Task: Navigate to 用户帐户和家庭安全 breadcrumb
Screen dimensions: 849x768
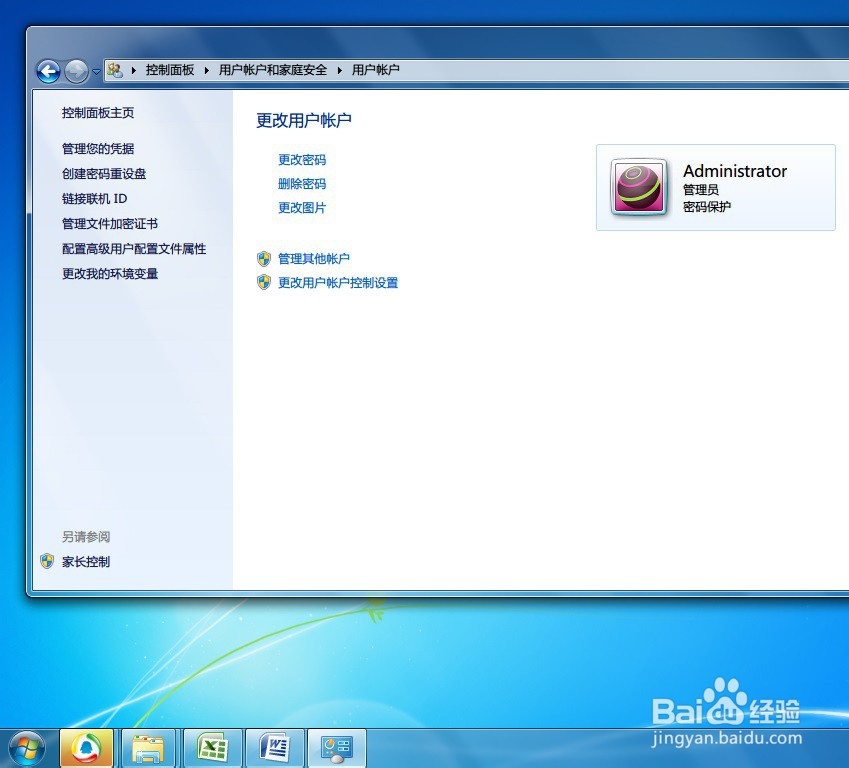Action: click(x=273, y=70)
